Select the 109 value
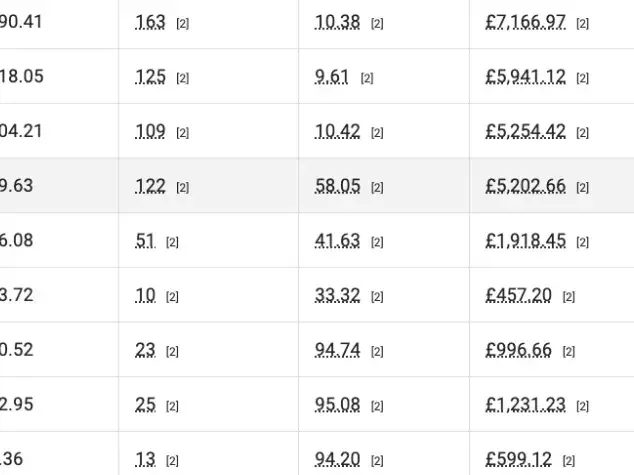 150,131
